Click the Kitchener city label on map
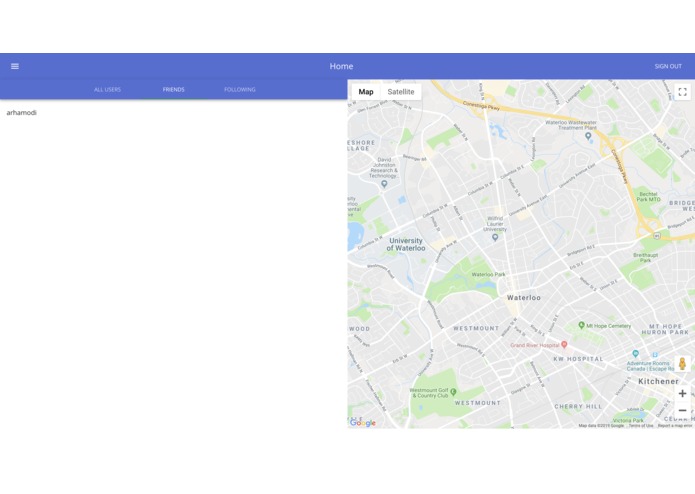The height and width of the screenshot is (494, 695). [658, 381]
